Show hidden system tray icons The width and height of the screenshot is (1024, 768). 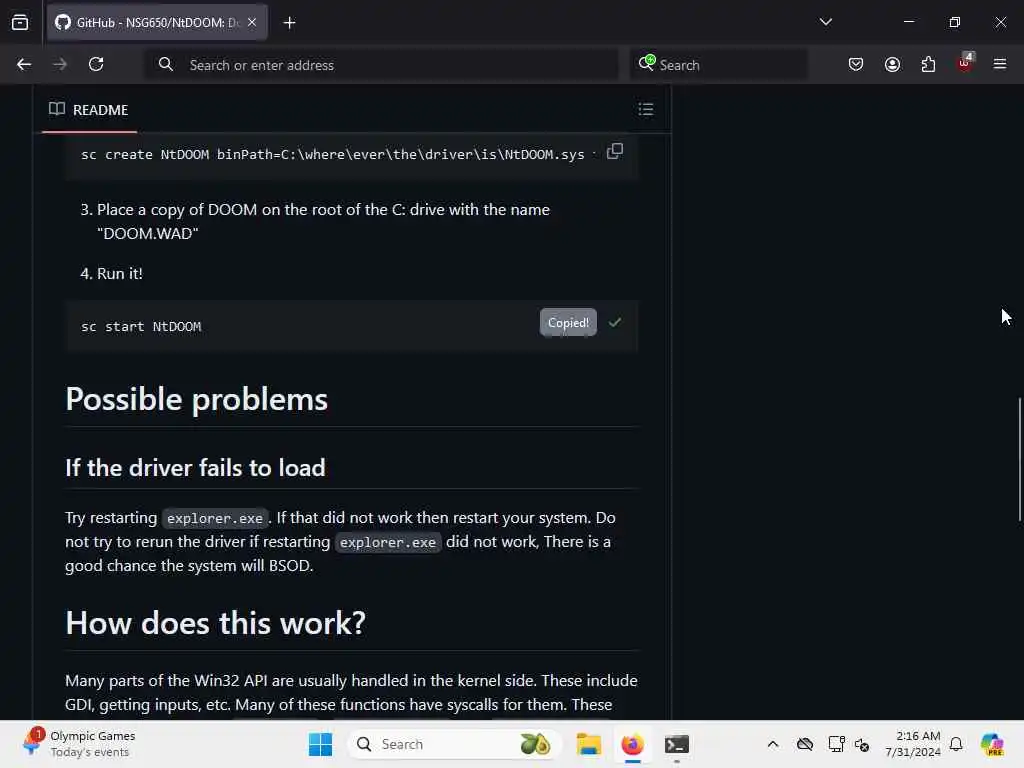point(773,744)
